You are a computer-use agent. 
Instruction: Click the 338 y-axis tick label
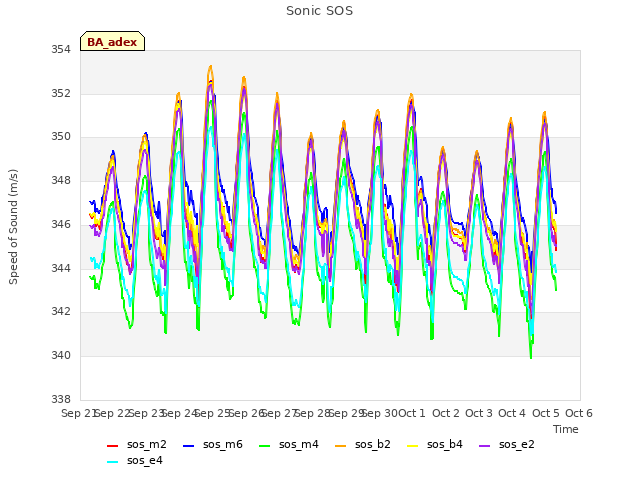pos(61,399)
